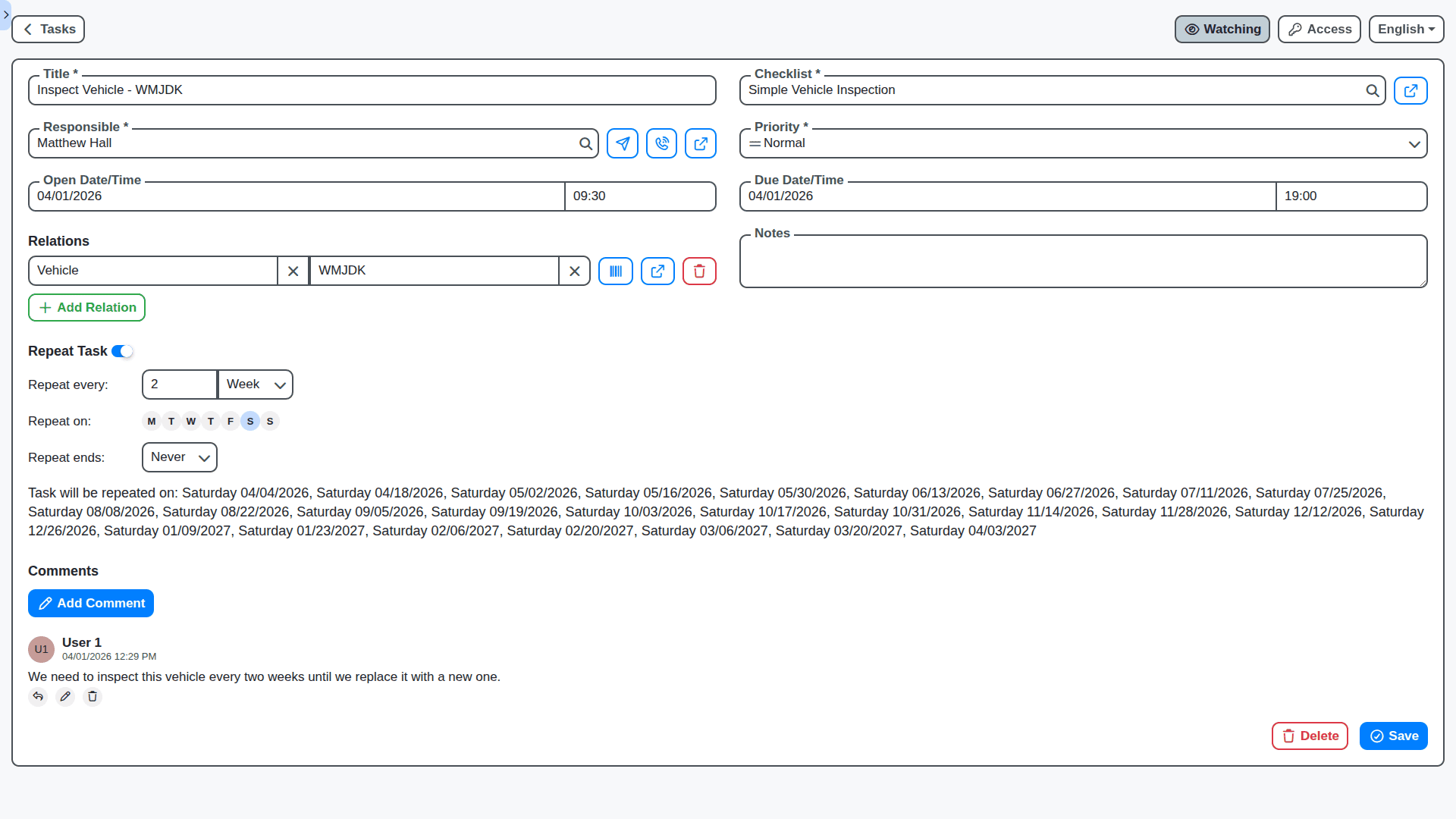Click the send message paper plane icon

pyautogui.click(x=623, y=143)
